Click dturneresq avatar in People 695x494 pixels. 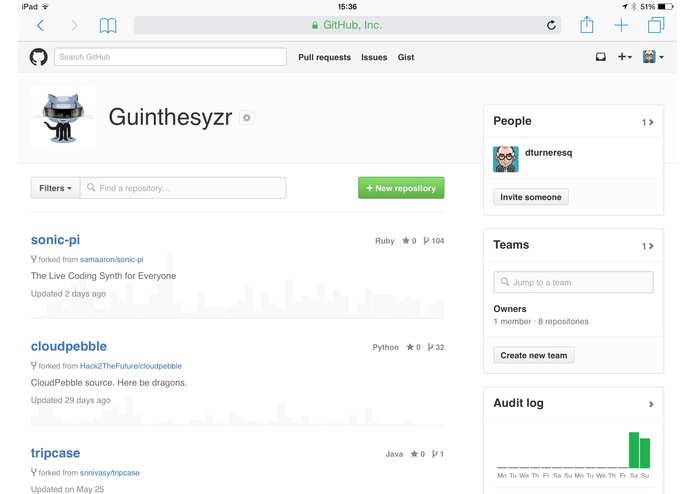(506, 159)
